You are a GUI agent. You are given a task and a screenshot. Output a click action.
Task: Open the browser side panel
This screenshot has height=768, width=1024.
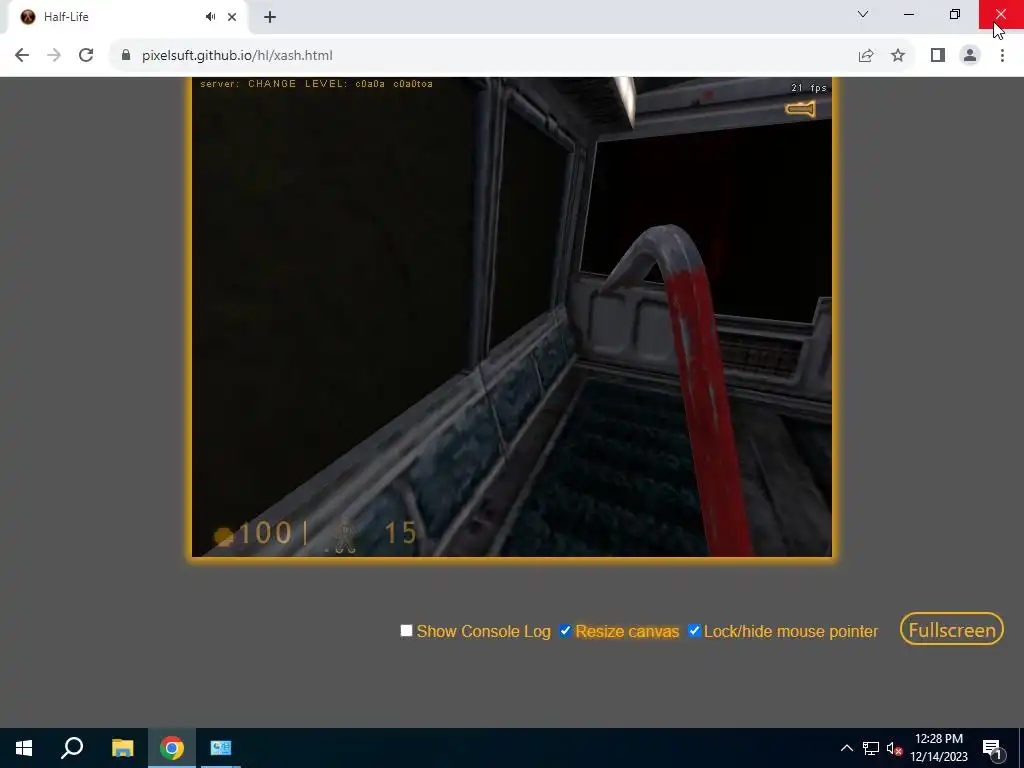pos(938,56)
